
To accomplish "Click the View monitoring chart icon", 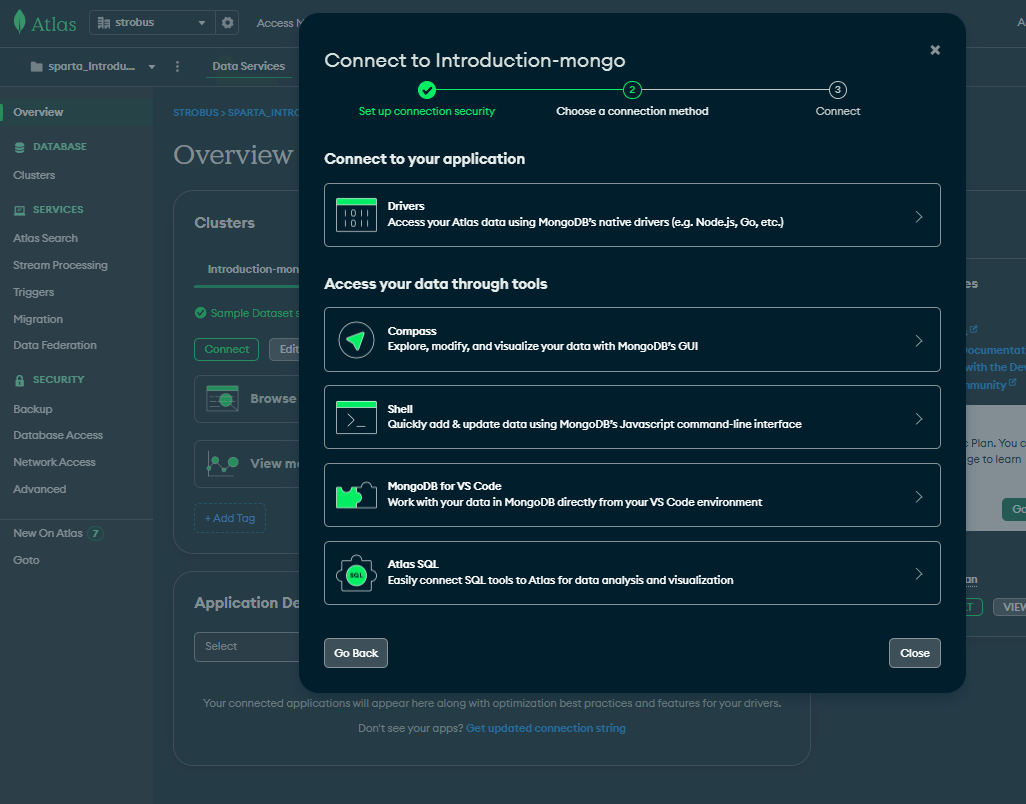I will click(222, 463).
